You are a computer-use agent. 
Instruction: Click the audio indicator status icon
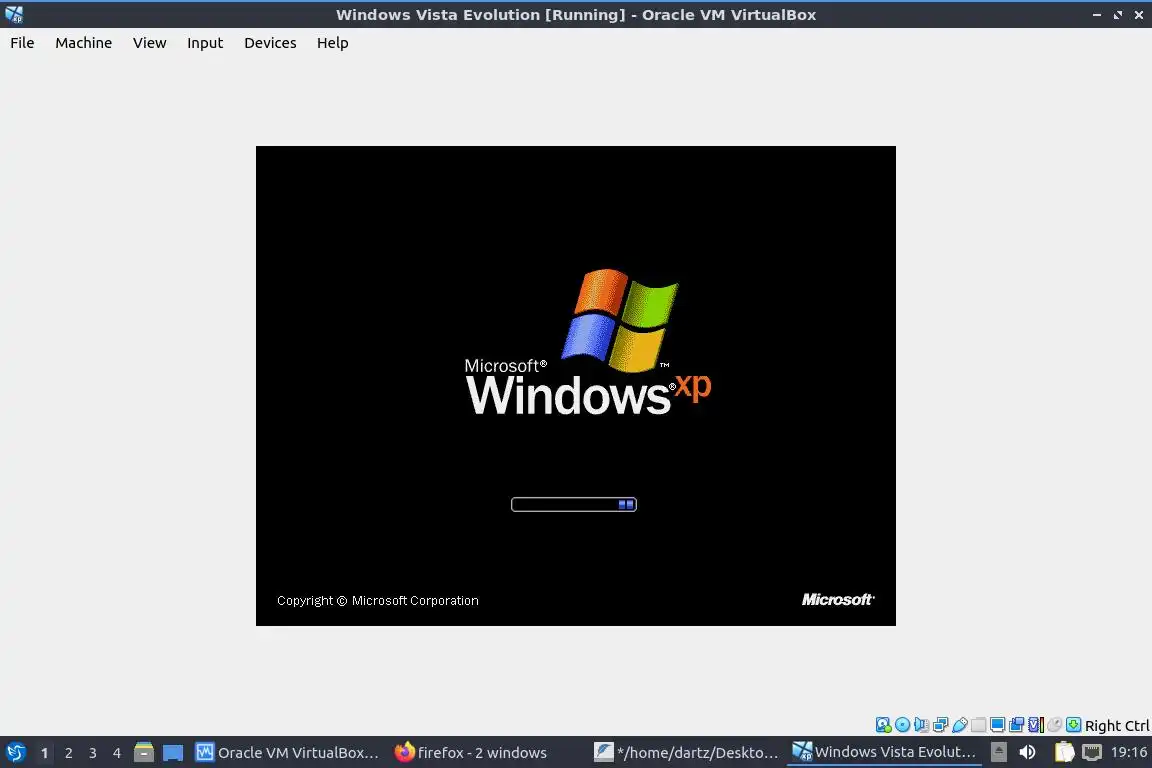coord(921,725)
